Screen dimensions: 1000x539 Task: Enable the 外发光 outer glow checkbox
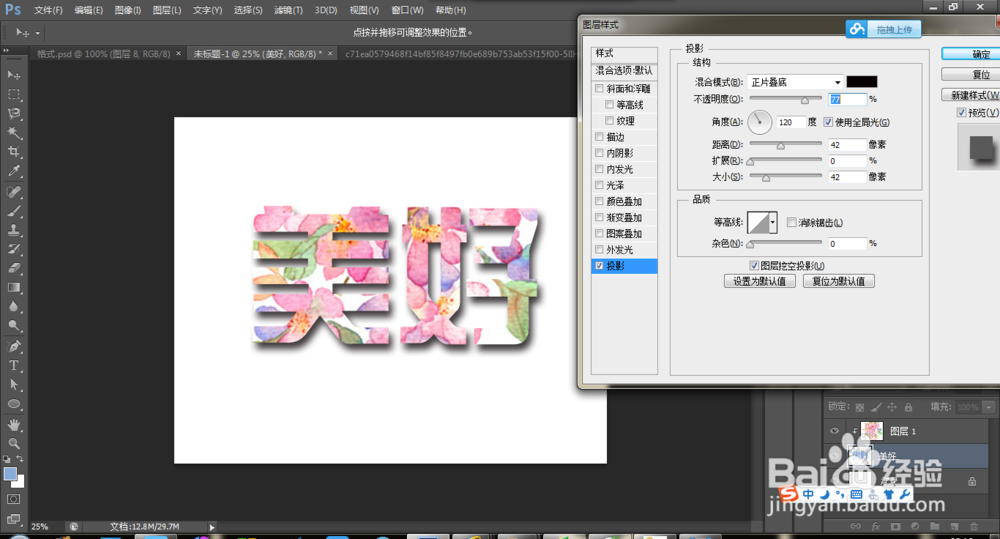(599, 249)
